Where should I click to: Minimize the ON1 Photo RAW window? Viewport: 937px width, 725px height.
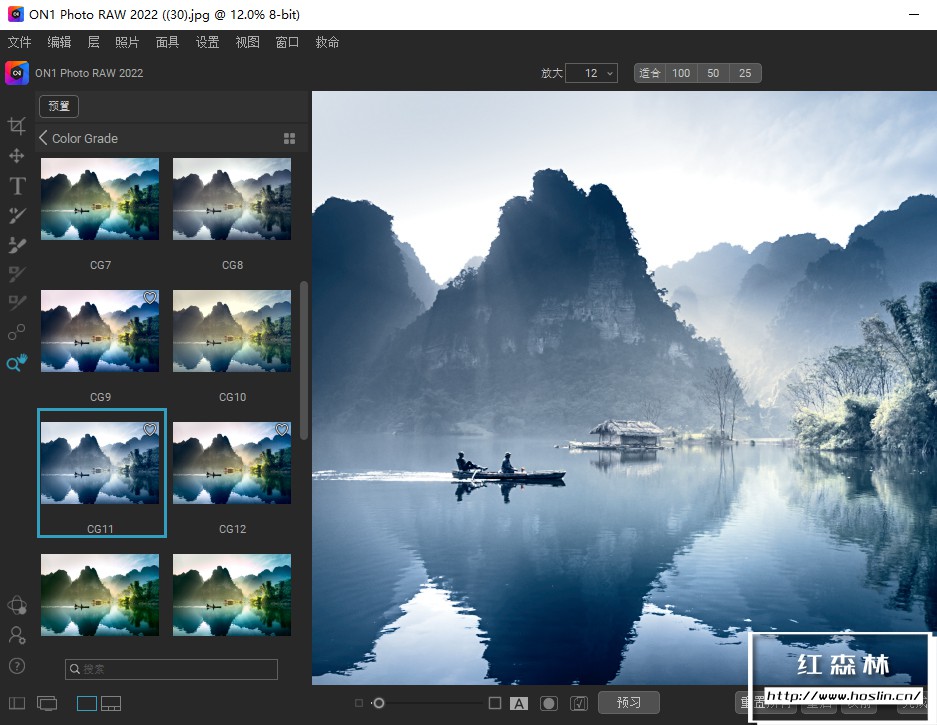tap(914, 14)
